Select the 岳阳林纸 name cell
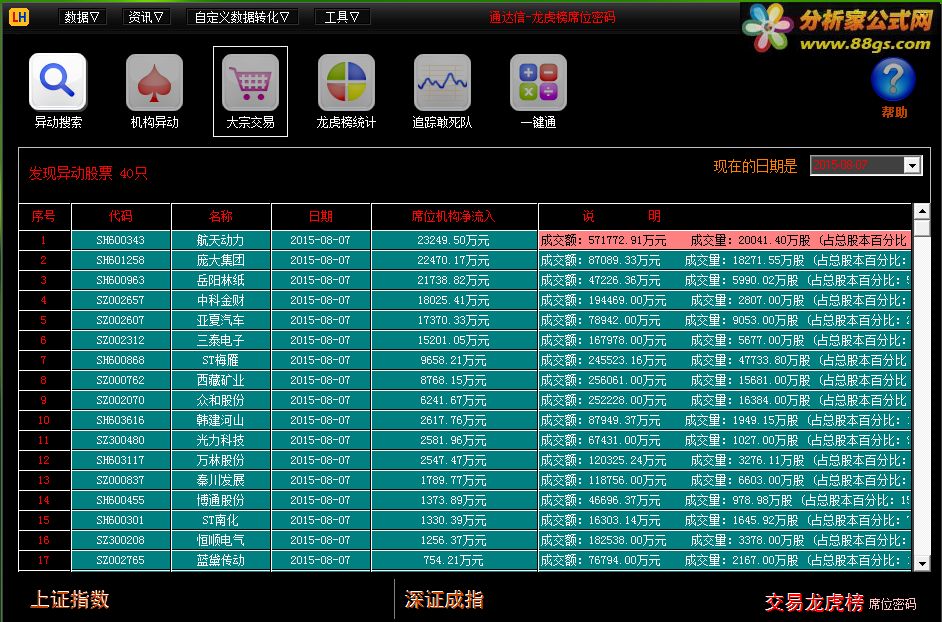The height and width of the screenshot is (622, 942). [x=220, y=280]
